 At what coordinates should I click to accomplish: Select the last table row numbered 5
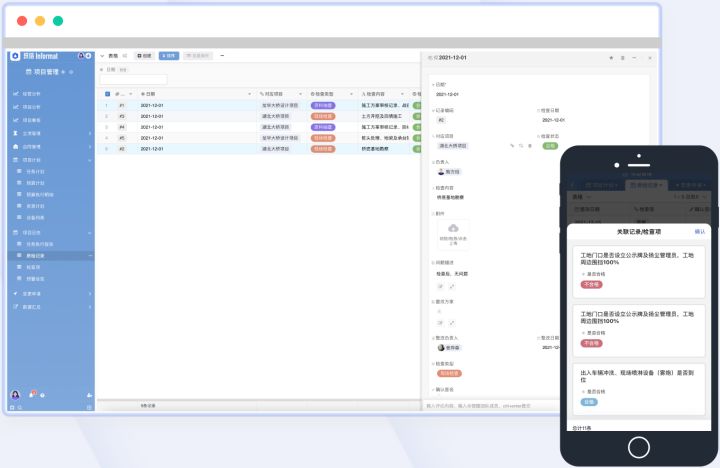pos(160,148)
